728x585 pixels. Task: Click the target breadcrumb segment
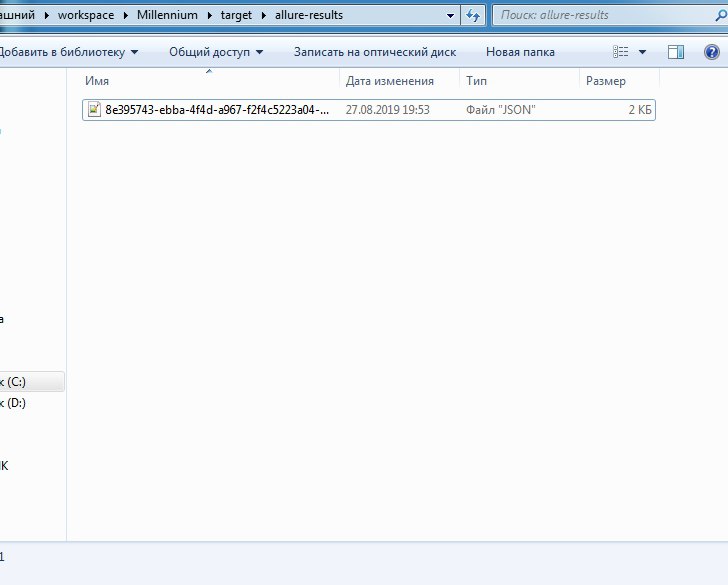click(x=236, y=15)
